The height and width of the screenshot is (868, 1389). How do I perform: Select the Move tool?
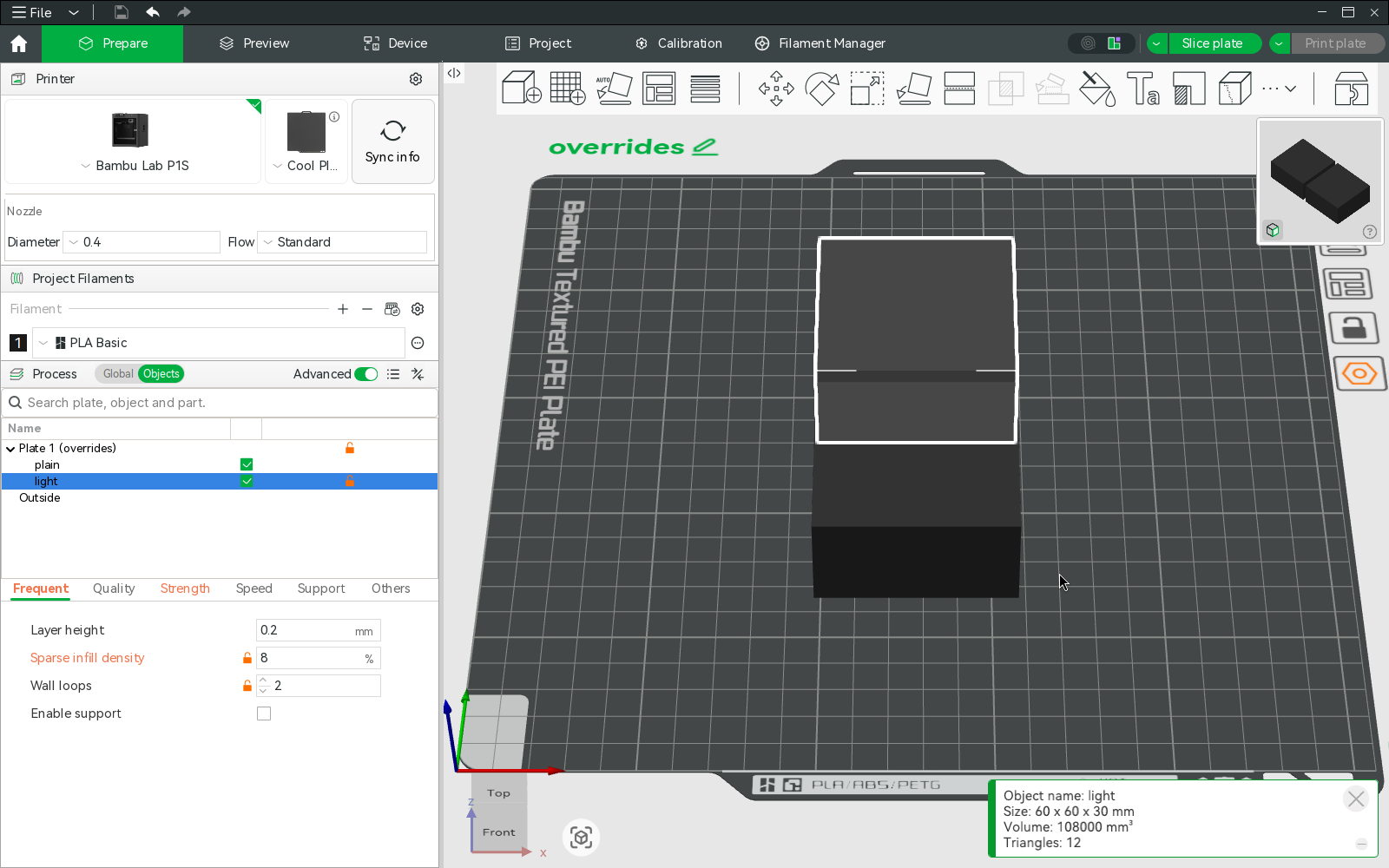click(776, 88)
